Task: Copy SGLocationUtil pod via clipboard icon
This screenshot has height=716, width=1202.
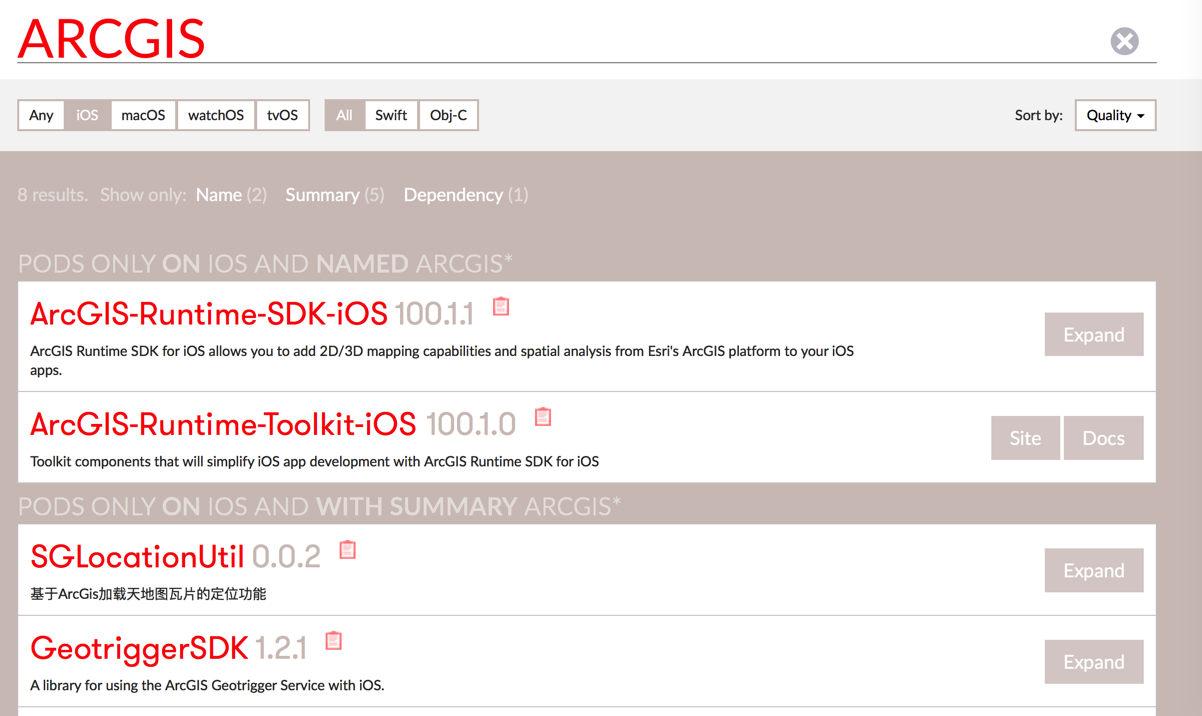Action: tap(348, 550)
